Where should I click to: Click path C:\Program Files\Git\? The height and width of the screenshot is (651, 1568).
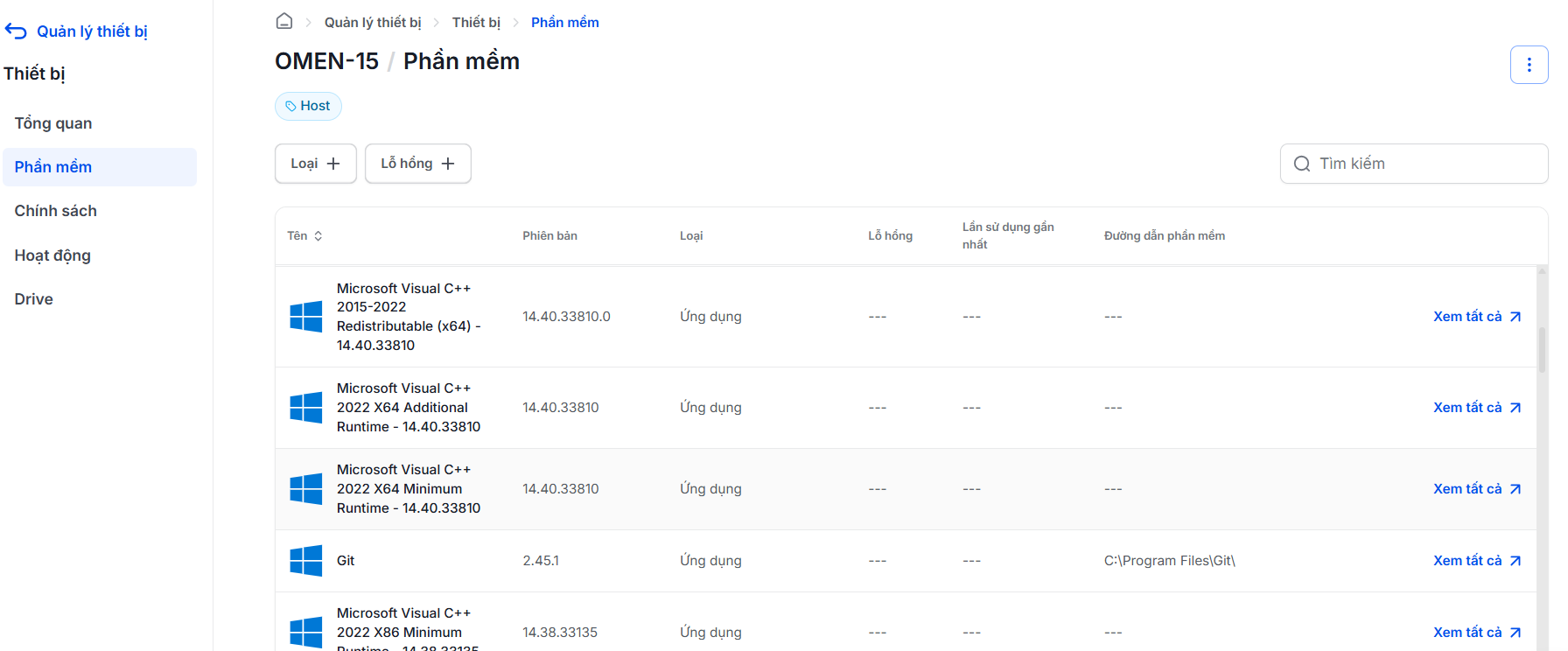pos(1170,561)
